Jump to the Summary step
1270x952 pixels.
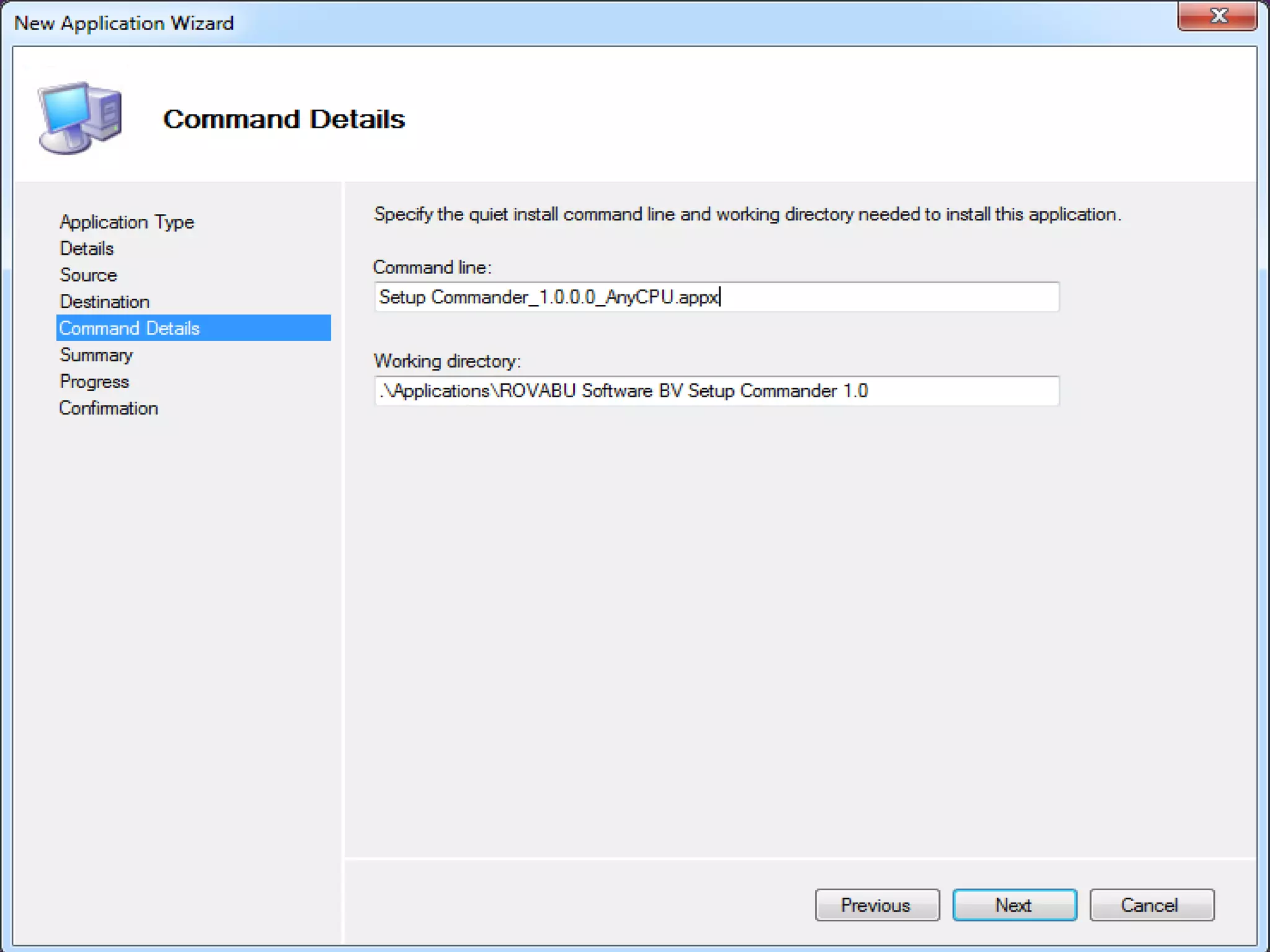(x=96, y=355)
